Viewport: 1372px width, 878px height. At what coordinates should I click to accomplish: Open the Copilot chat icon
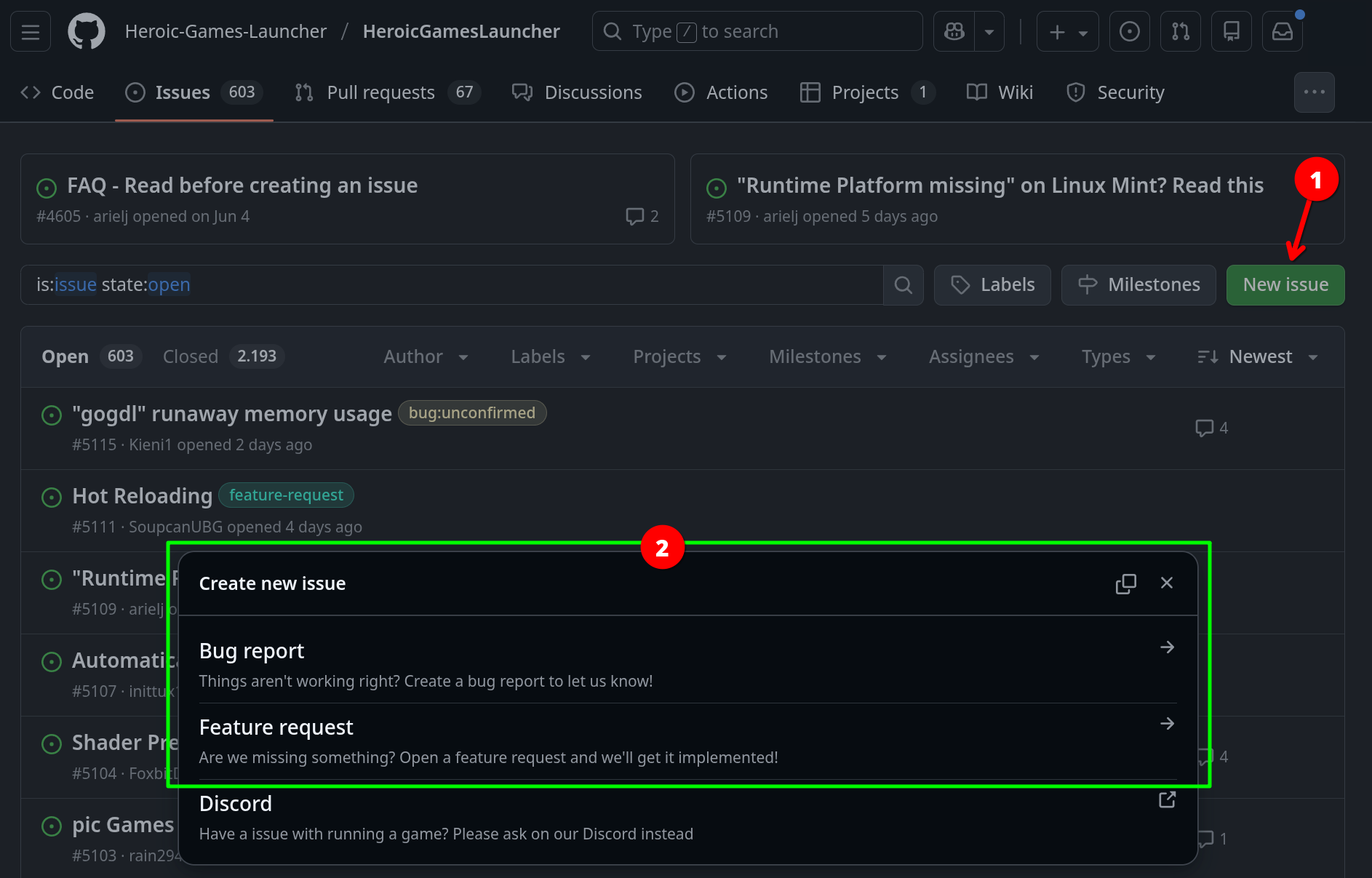(x=954, y=31)
